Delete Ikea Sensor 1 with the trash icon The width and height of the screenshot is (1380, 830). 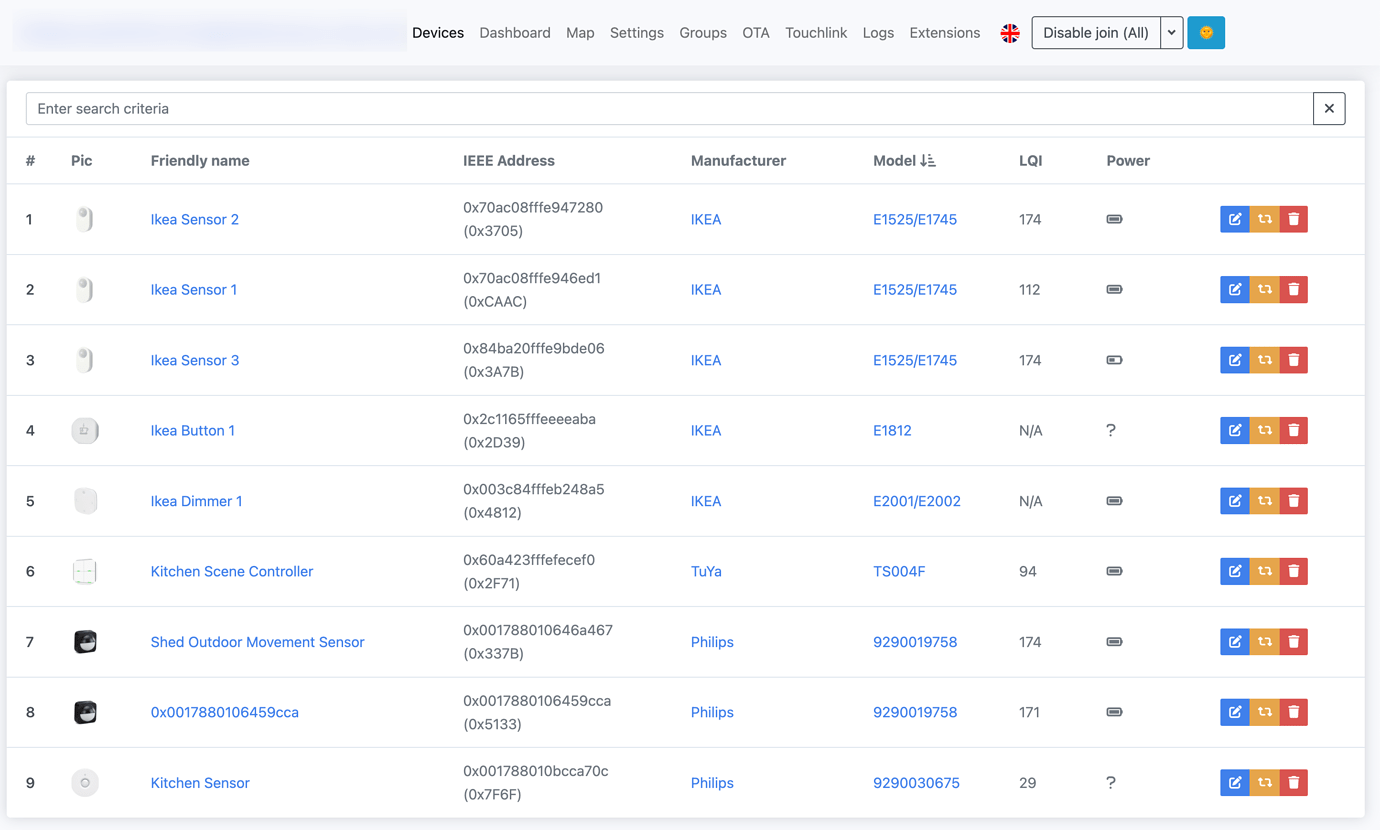[x=1294, y=289]
